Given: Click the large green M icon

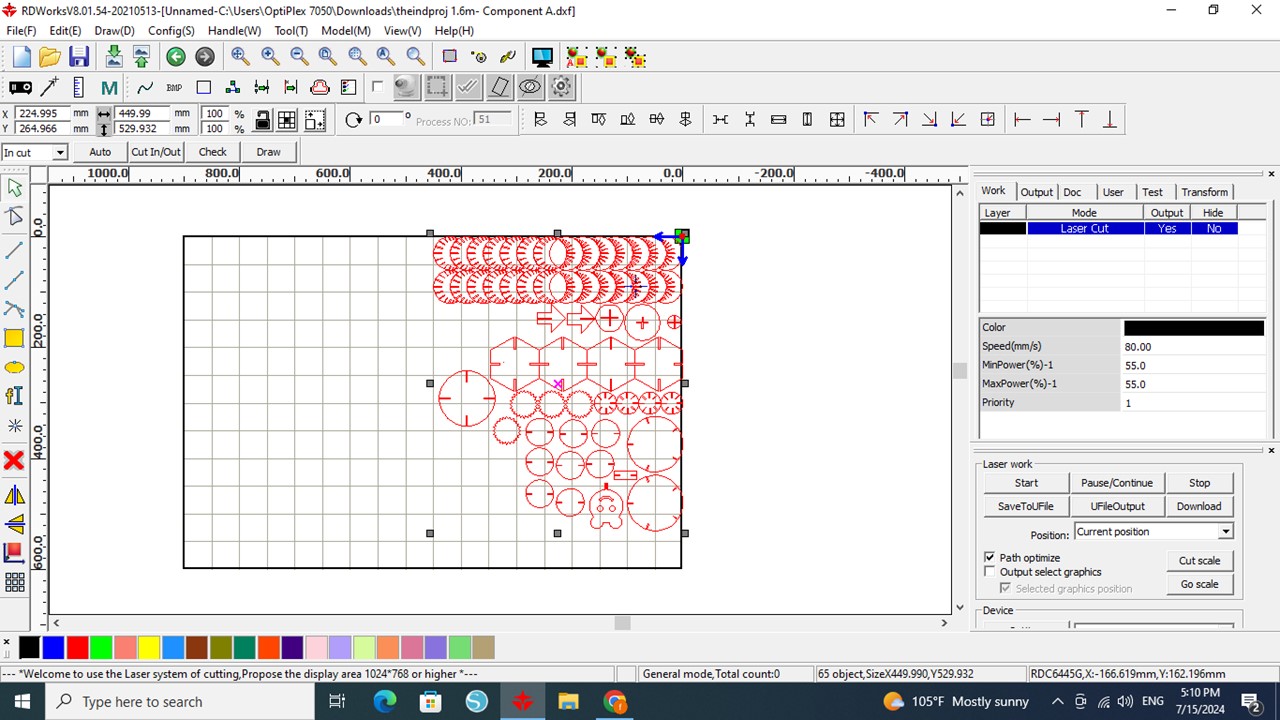Looking at the screenshot, I should pos(109,87).
